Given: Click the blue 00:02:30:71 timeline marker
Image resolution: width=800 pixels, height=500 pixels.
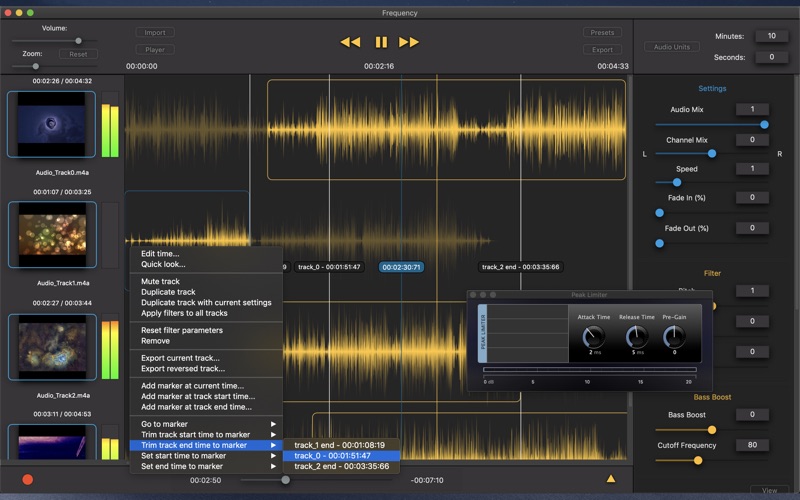Looking at the screenshot, I should click(402, 267).
